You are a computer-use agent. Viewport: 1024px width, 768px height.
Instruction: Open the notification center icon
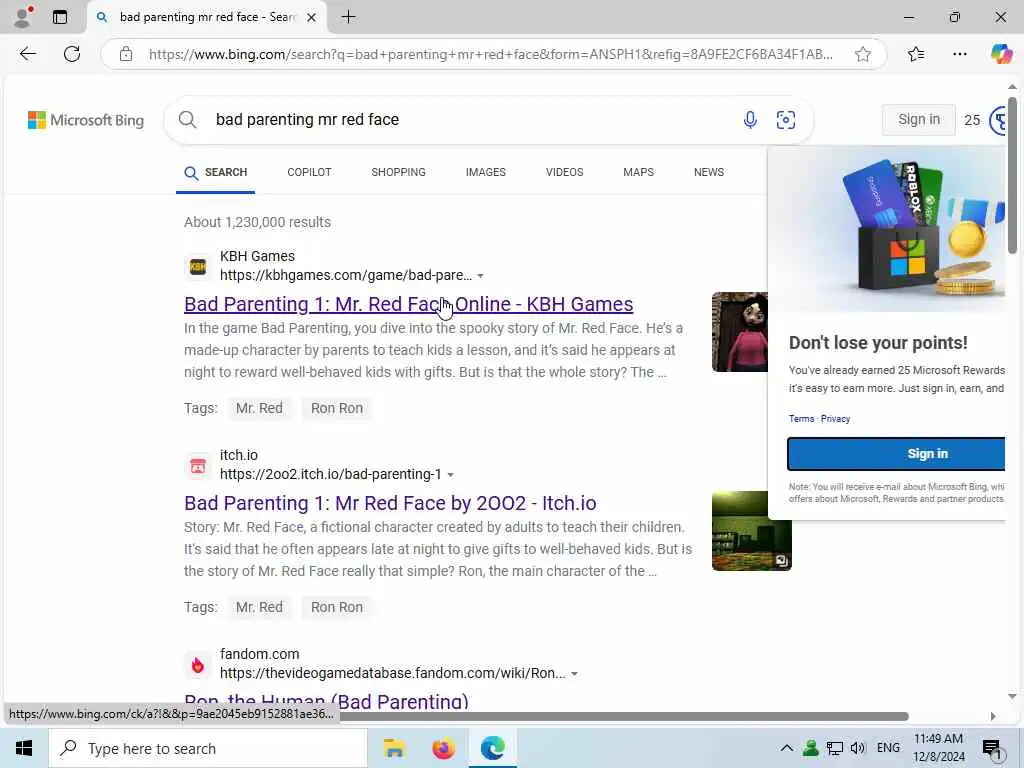991,749
